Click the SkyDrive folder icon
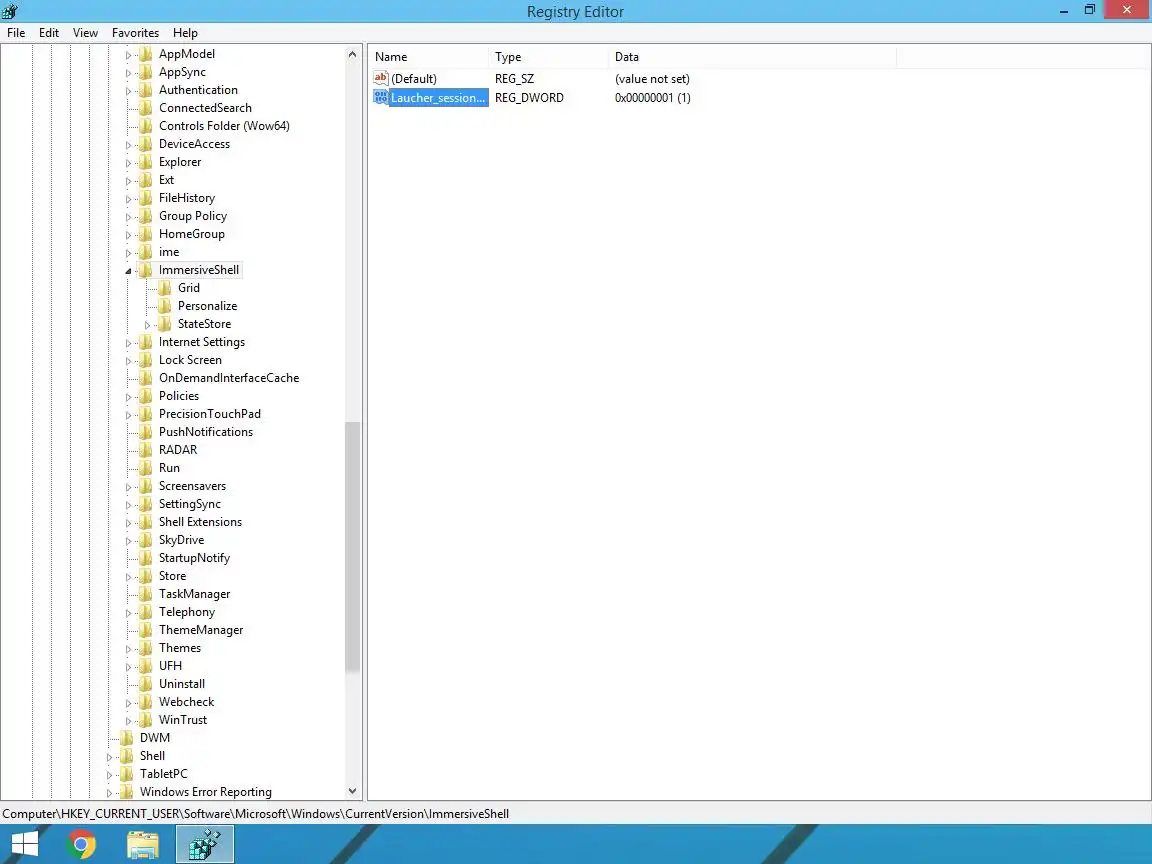This screenshot has width=1152, height=864. click(x=145, y=540)
